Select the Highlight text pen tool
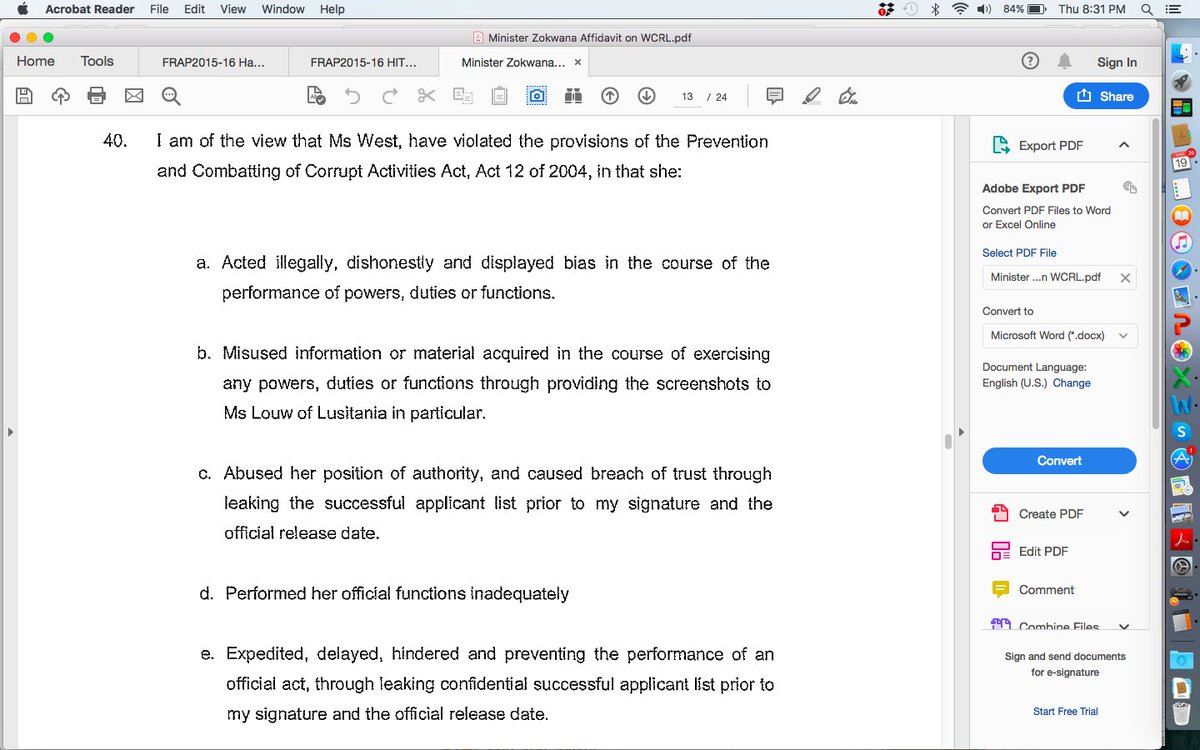1200x750 pixels. click(811, 96)
